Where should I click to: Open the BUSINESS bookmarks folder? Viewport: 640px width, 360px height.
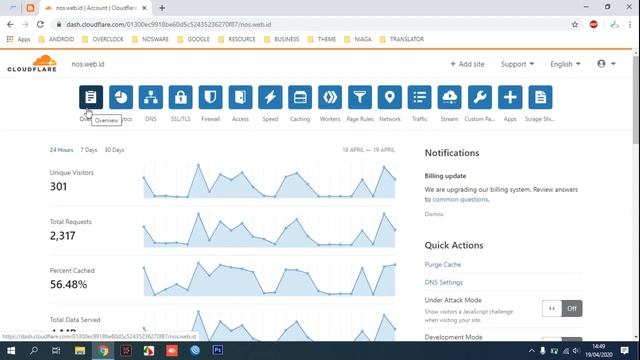pyautogui.click(x=282, y=39)
